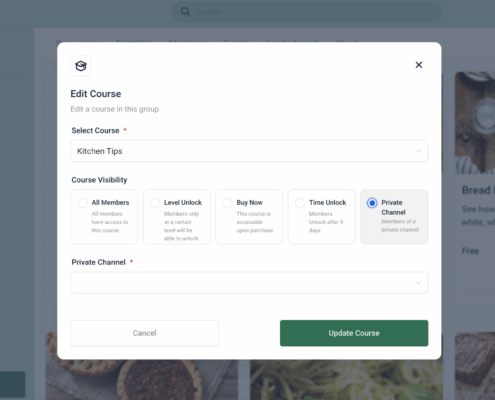Click the Cancel button
Viewport: 495px width, 400px height.
click(x=144, y=333)
